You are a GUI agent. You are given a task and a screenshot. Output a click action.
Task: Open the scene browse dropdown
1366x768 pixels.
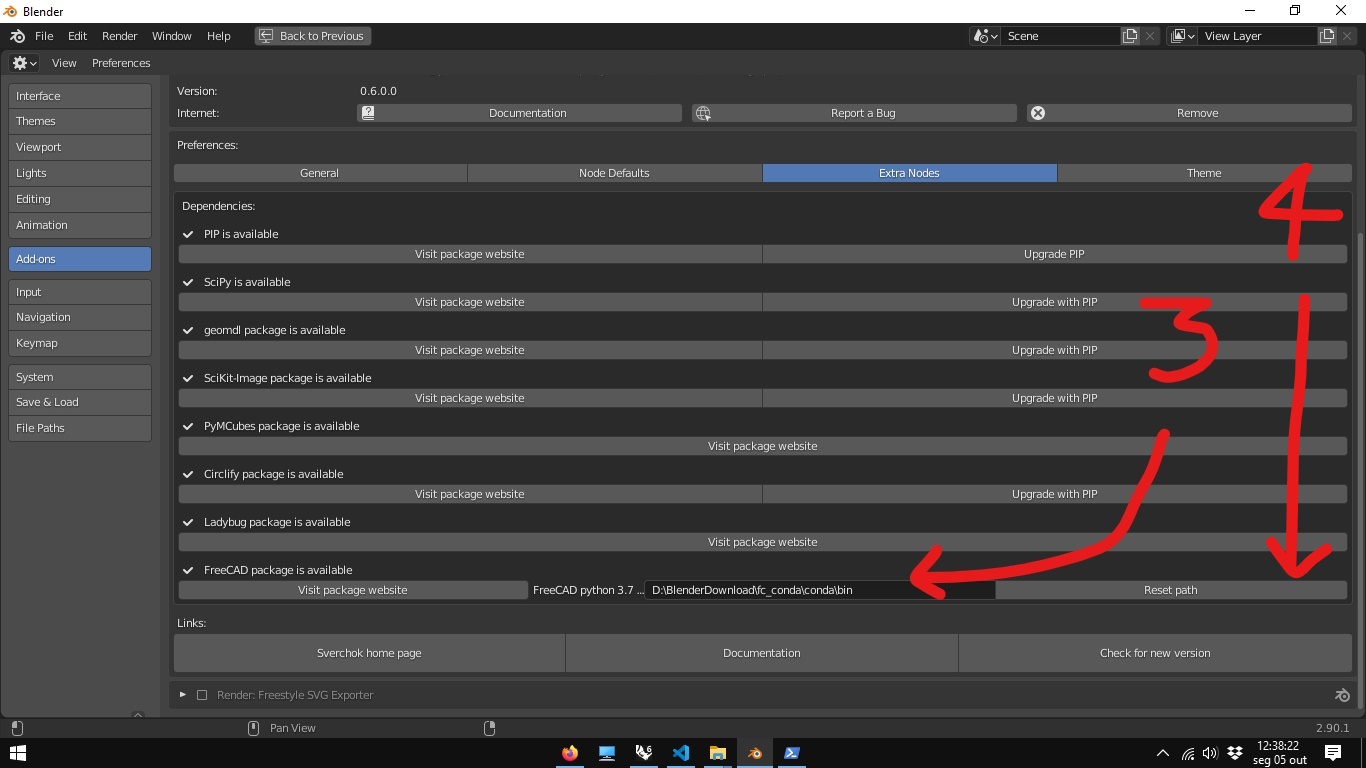985,36
